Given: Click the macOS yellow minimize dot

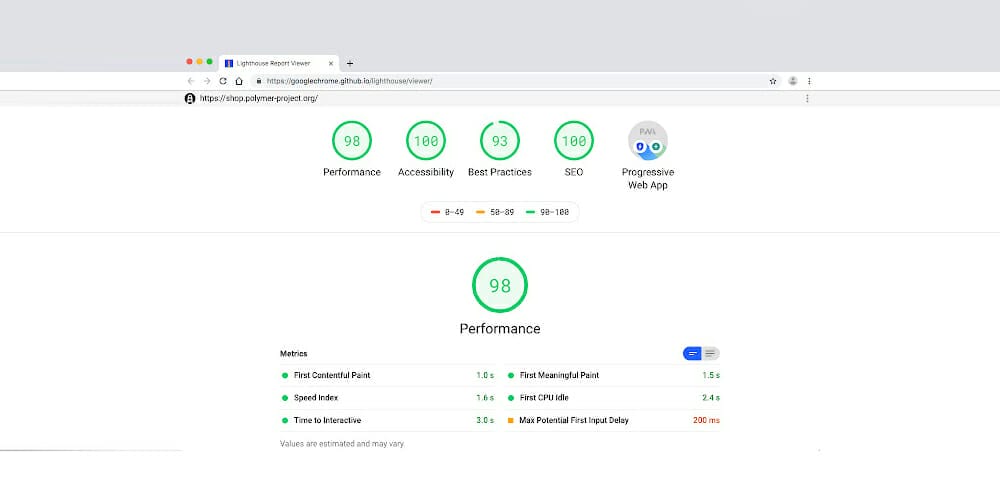Looking at the screenshot, I should pyautogui.click(x=200, y=61).
